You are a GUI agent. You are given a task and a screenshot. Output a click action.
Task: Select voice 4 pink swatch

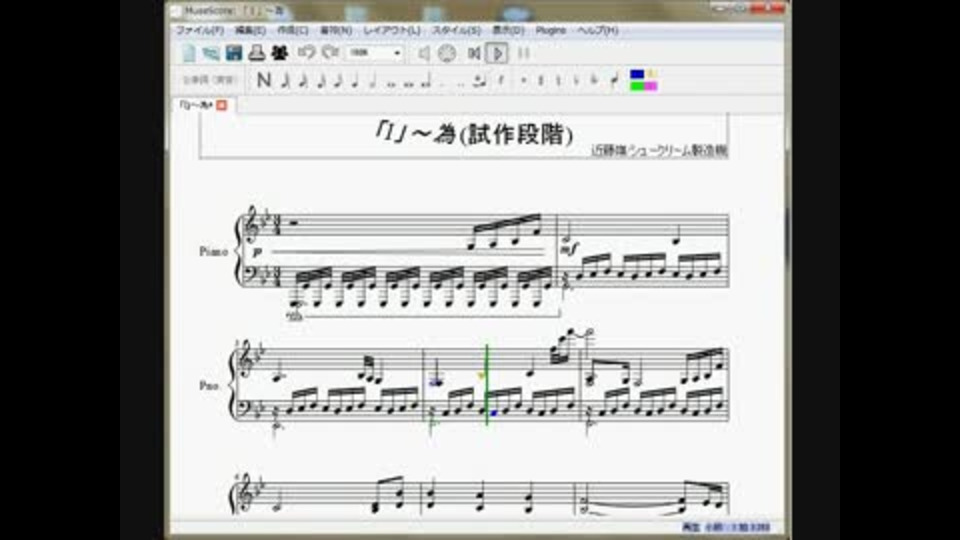650,86
